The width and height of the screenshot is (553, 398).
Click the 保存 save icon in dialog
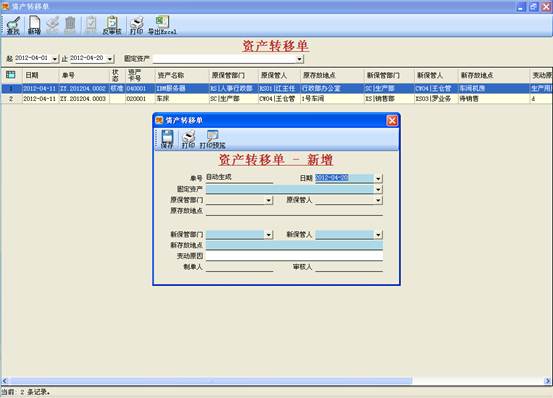pyautogui.click(x=167, y=139)
